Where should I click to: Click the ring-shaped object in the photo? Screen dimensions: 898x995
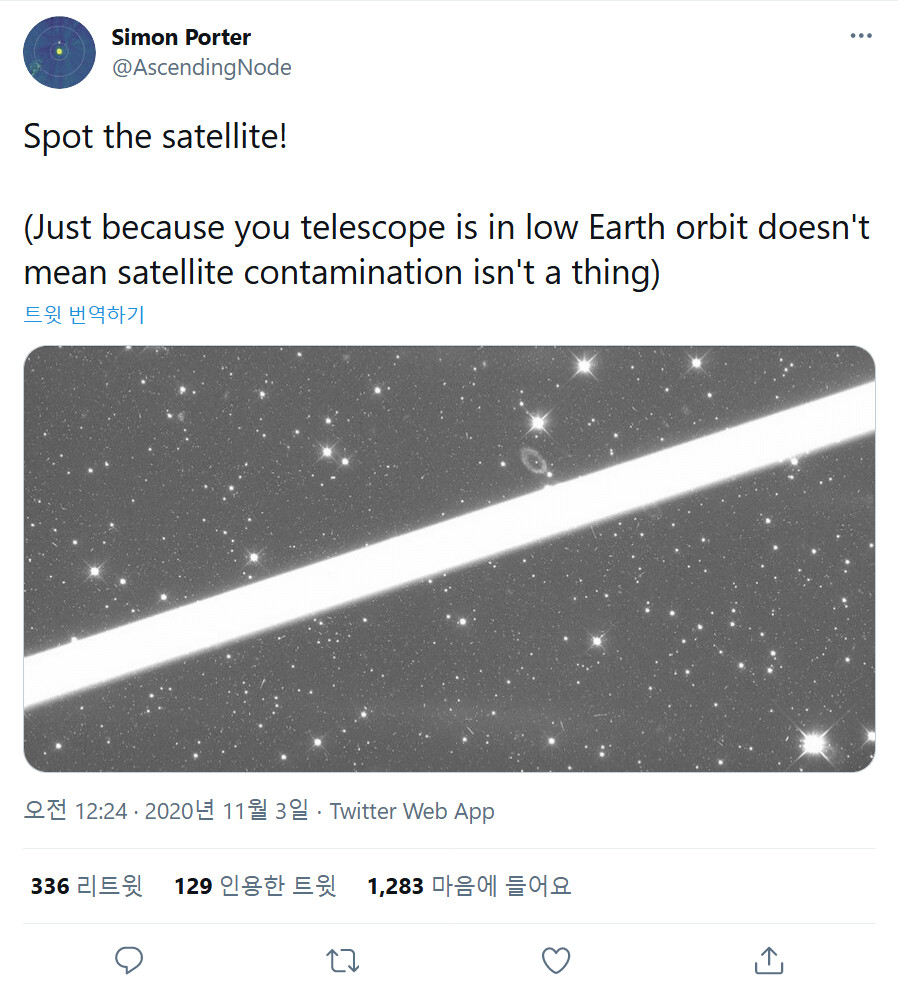[532, 461]
